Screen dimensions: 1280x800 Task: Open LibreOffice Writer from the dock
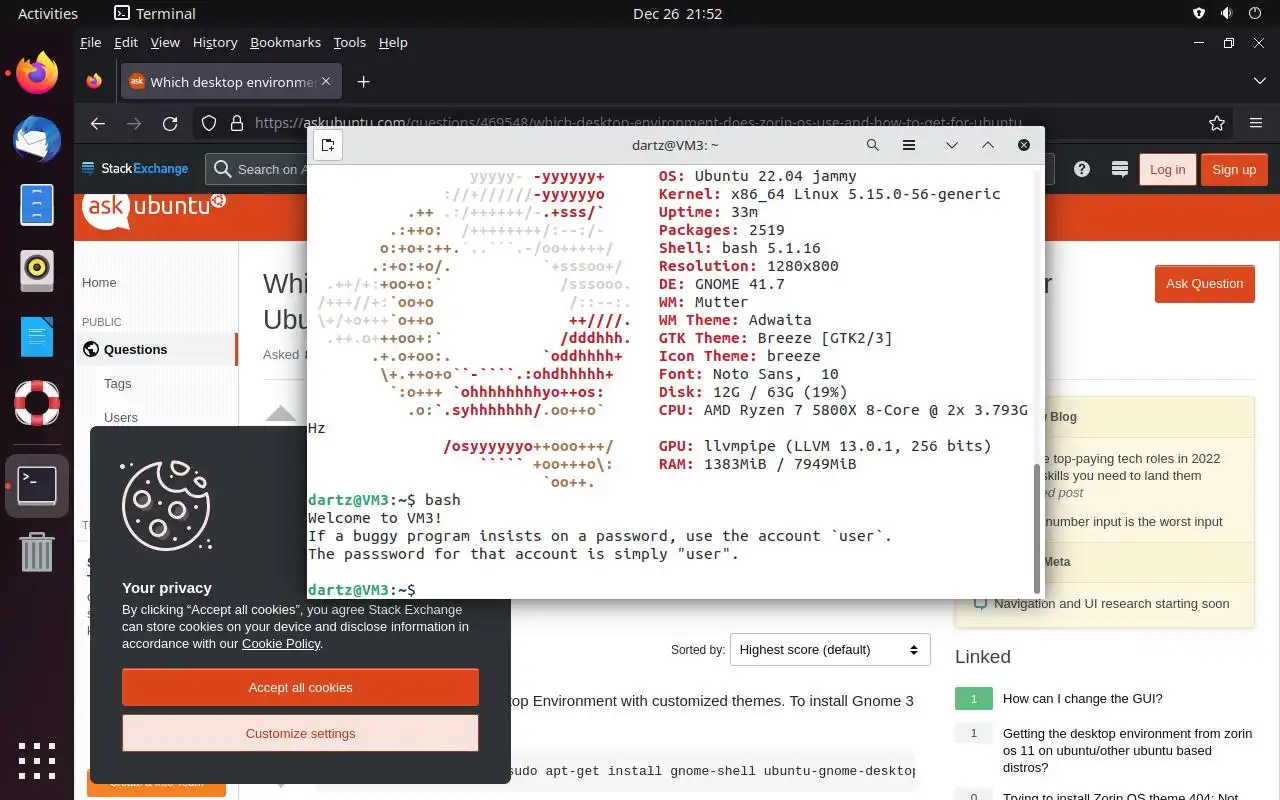[37, 336]
